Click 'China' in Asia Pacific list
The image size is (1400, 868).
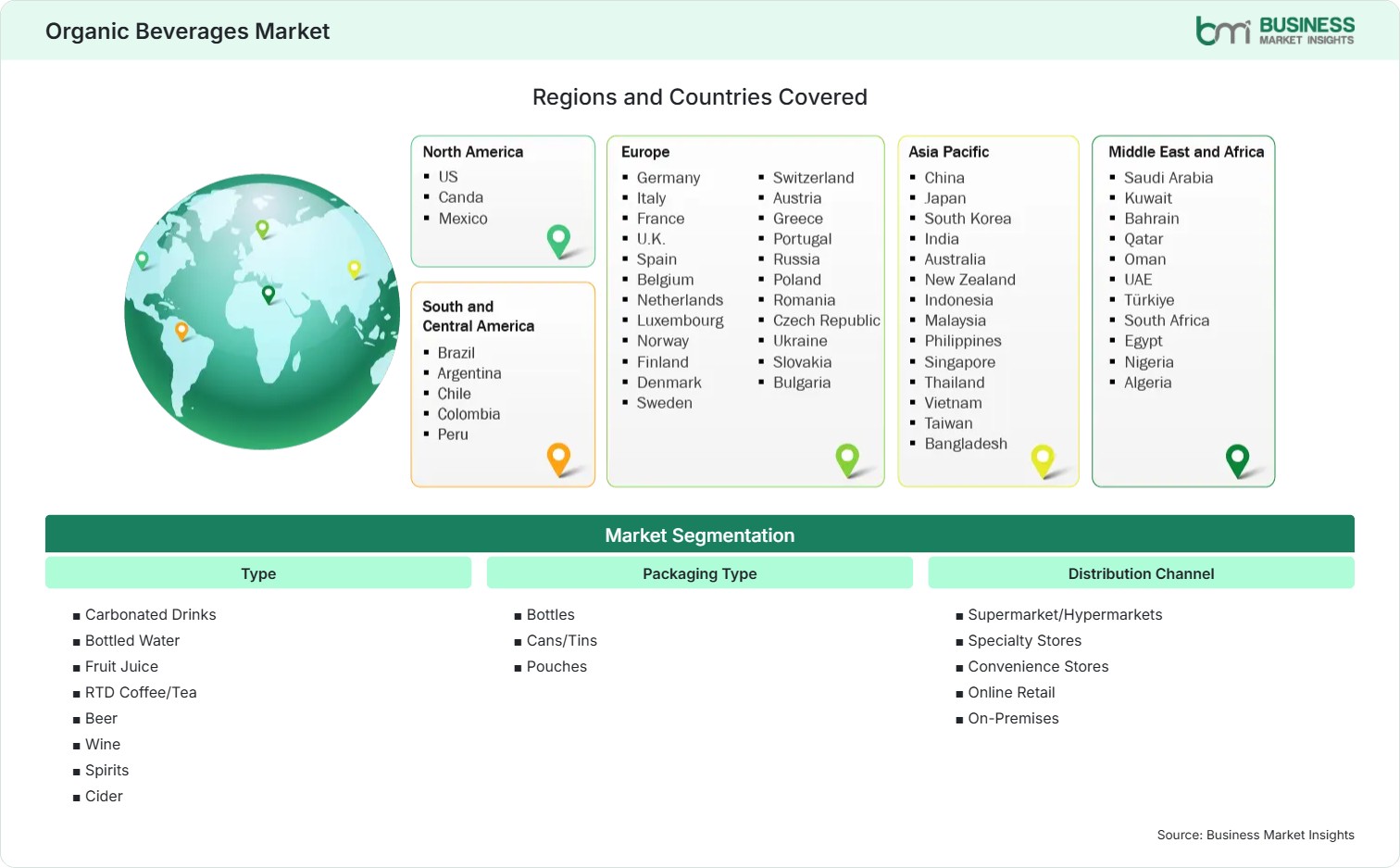click(944, 178)
